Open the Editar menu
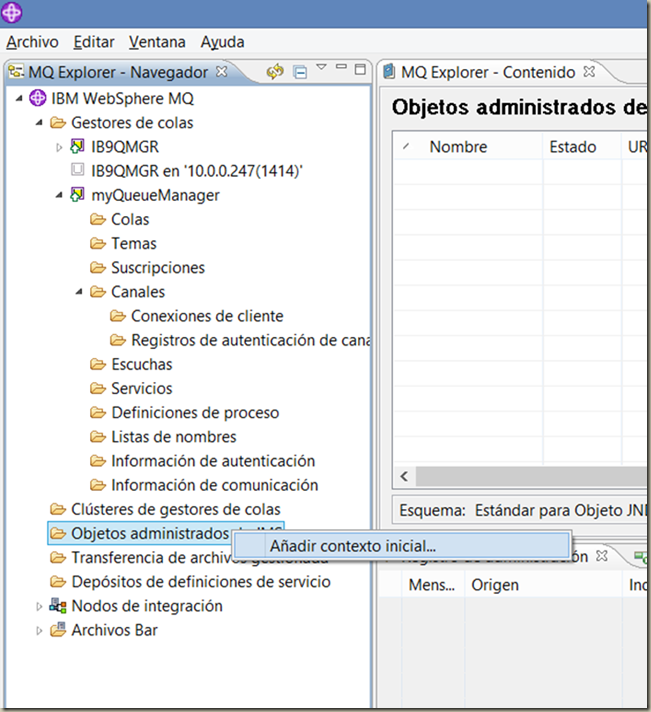The height and width of the screenshot is (712, 651). point(94,42)
